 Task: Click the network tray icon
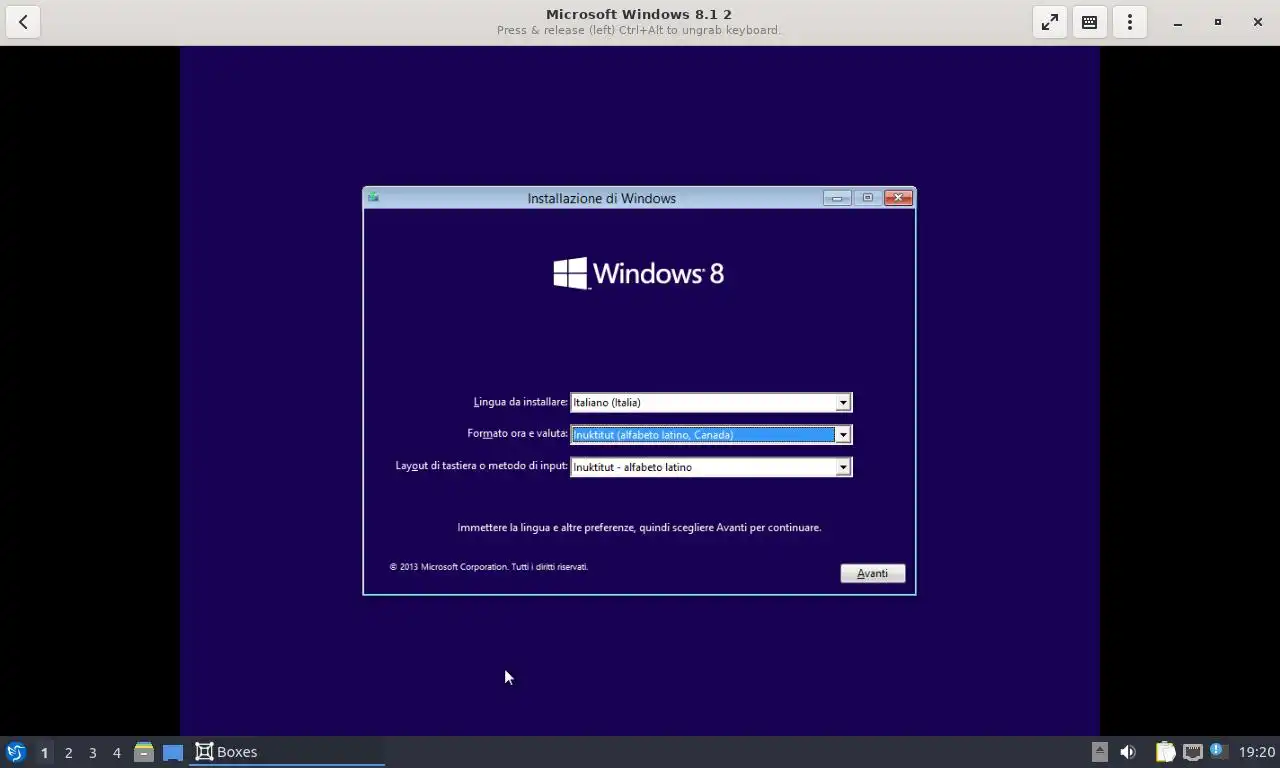[1192, 752]
